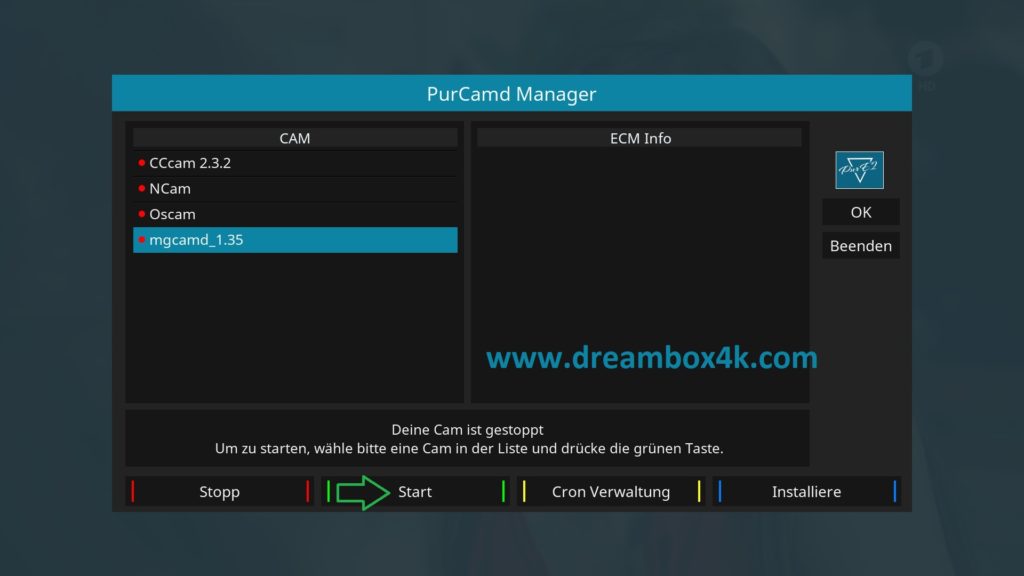Click the Beenden button
Screen dimensions: 1024x576
coord(861,246)
